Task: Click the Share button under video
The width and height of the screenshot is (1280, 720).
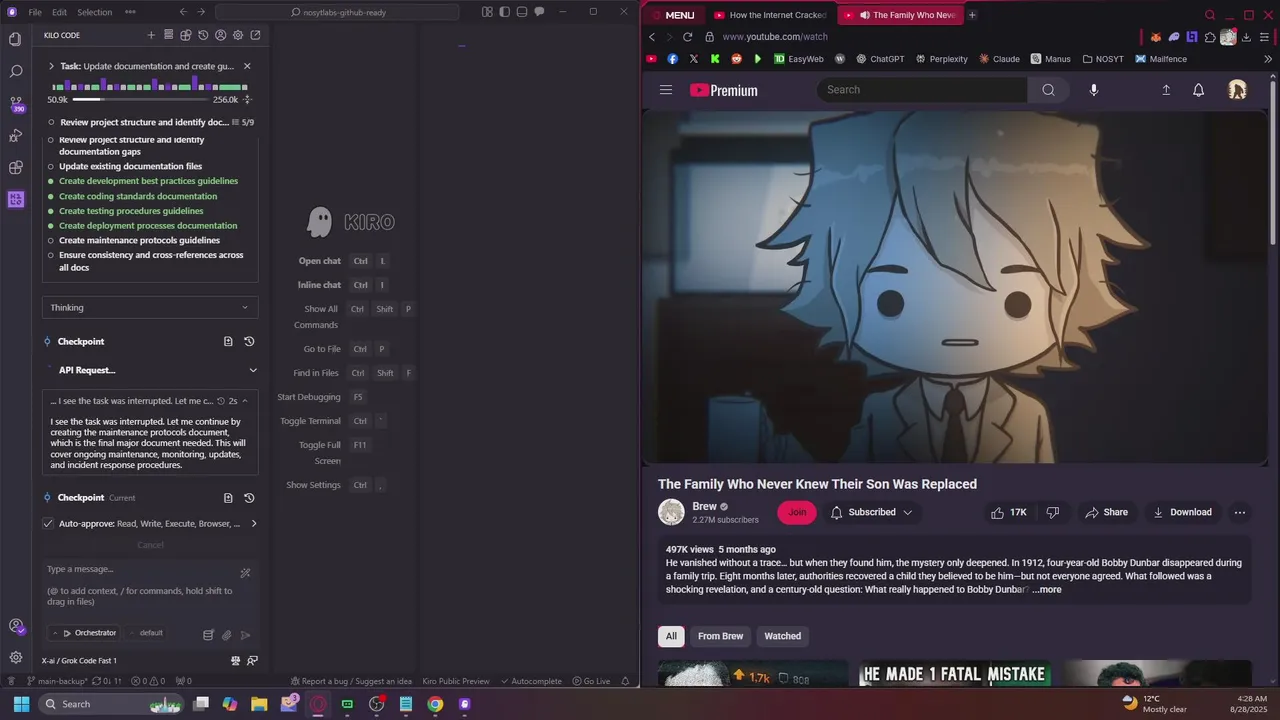Action: point(1106,512)
